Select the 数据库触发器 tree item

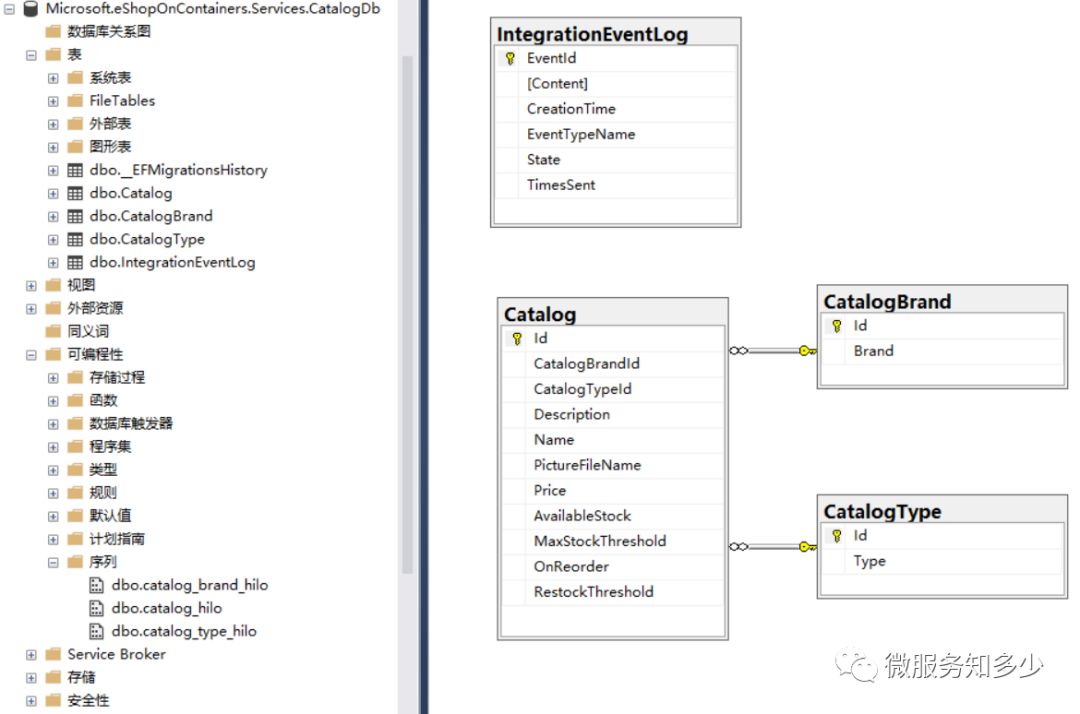[131, 424]
